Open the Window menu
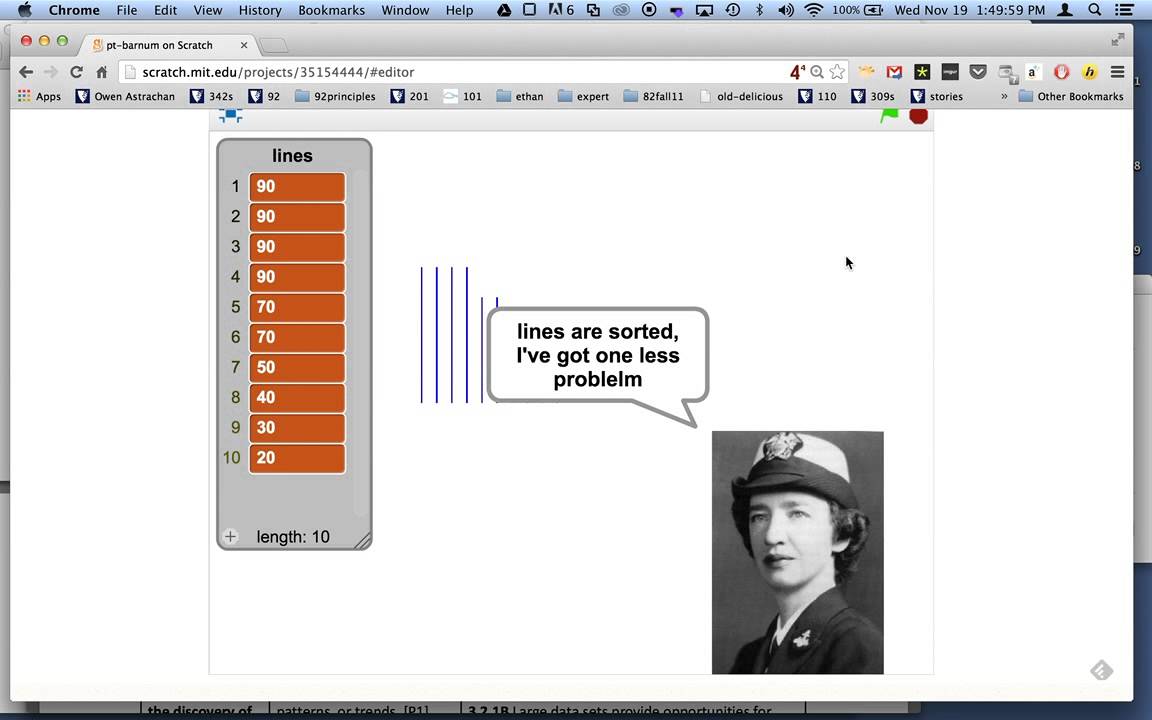 point(405,10)
